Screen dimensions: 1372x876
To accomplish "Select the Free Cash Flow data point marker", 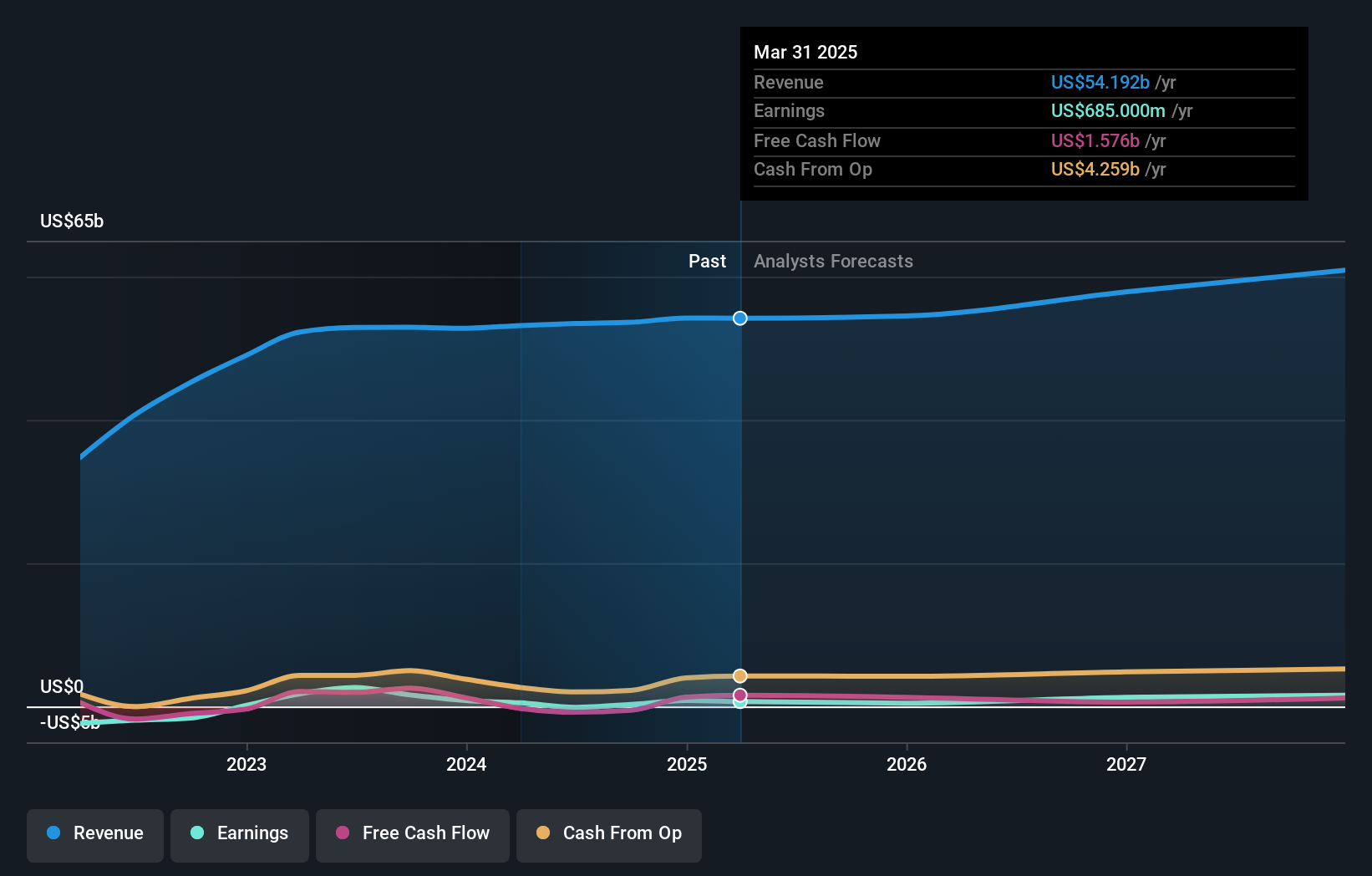I will [740, 695].
